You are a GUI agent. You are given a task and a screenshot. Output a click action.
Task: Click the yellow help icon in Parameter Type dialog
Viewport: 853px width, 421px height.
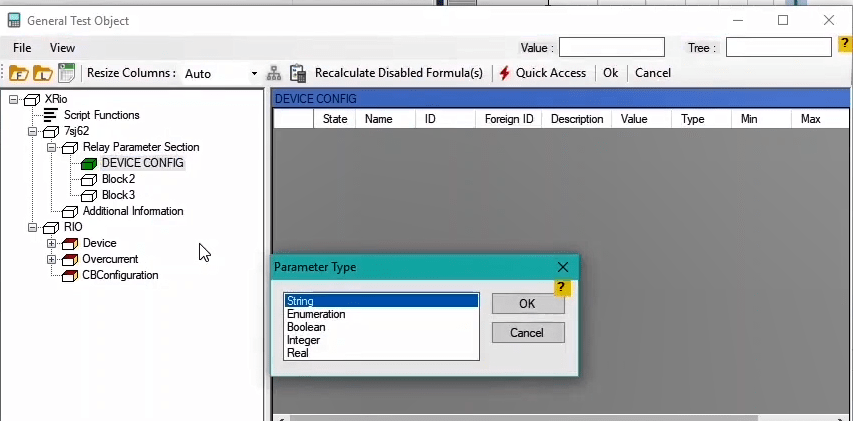(562, 288)
